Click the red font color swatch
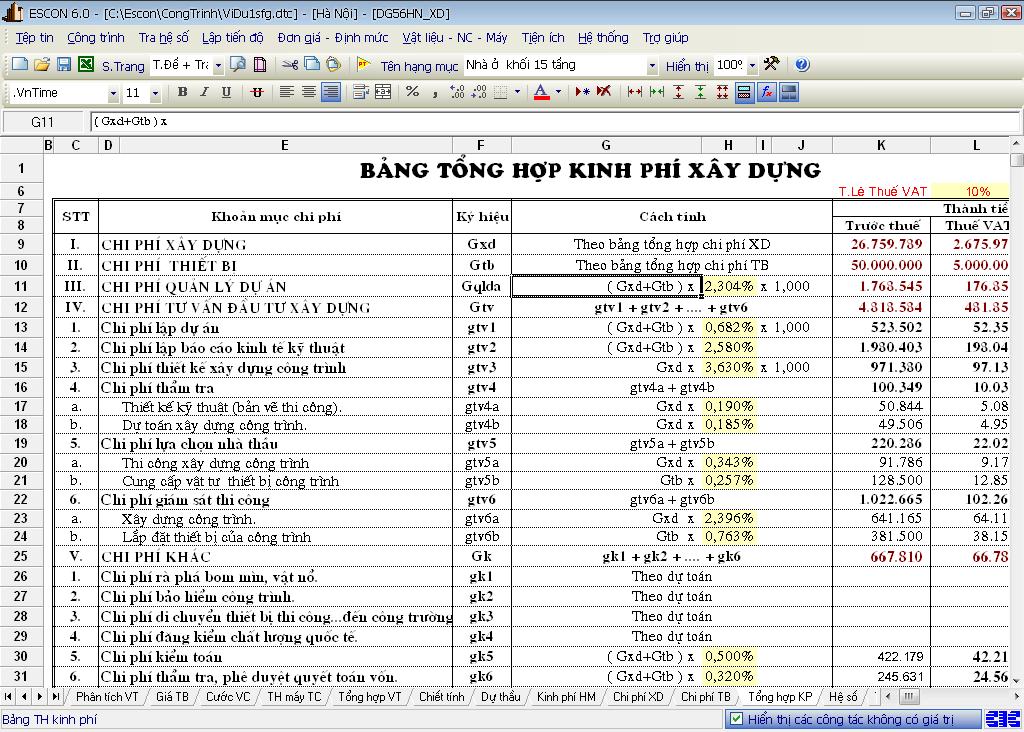This screenshot has width=1024, height=732. 541,93
